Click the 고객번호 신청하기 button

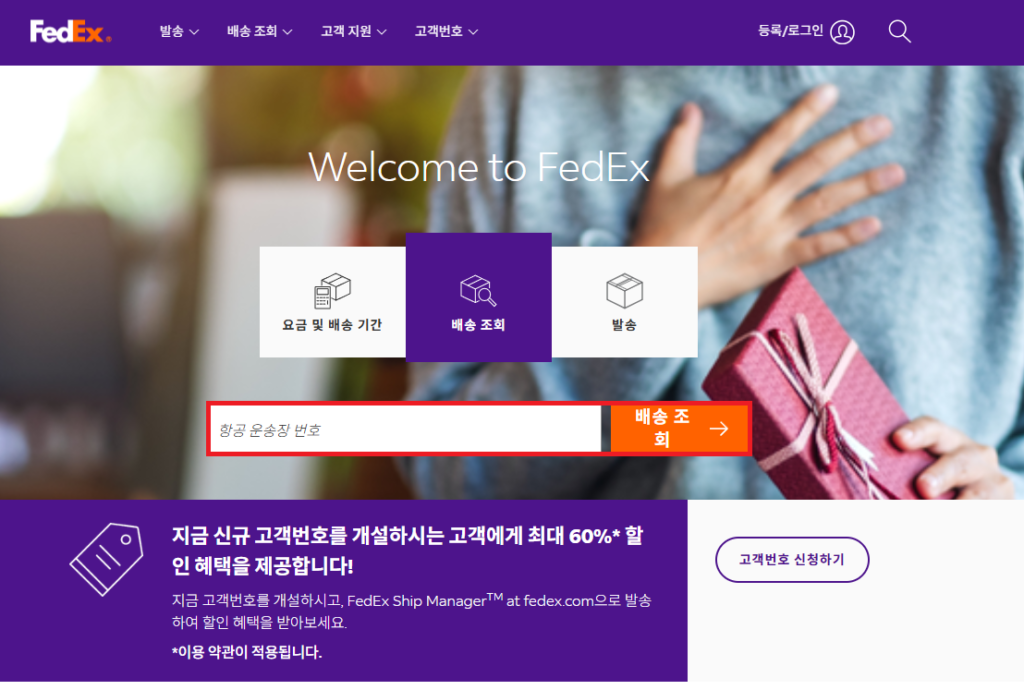(x=792, y=559)
